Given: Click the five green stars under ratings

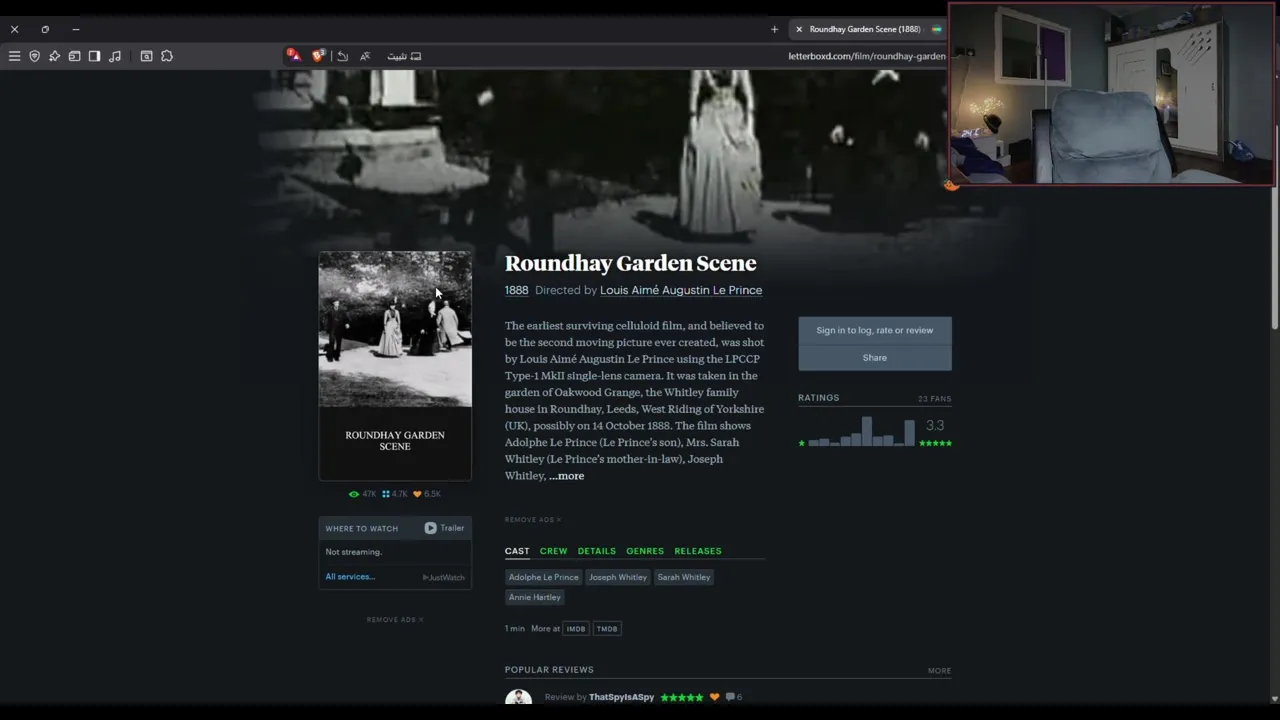Looking at the screenshot, I should pyautogui.click(x=936, y=443).
